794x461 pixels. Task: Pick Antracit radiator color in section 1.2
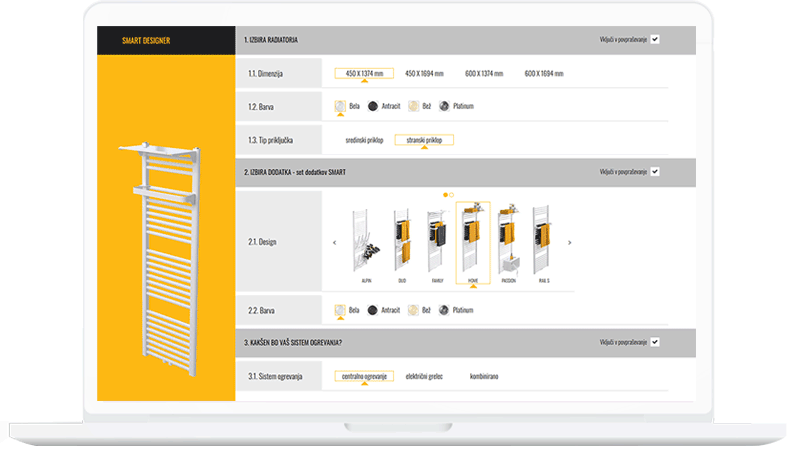pyautogui.click(x=373, y=105)
